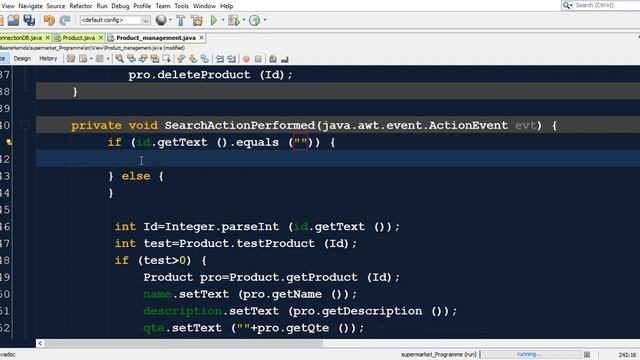The height and width of the screenshot is (360, 640).
Task: Click the Shift Line Left icon
Action: 220,59
